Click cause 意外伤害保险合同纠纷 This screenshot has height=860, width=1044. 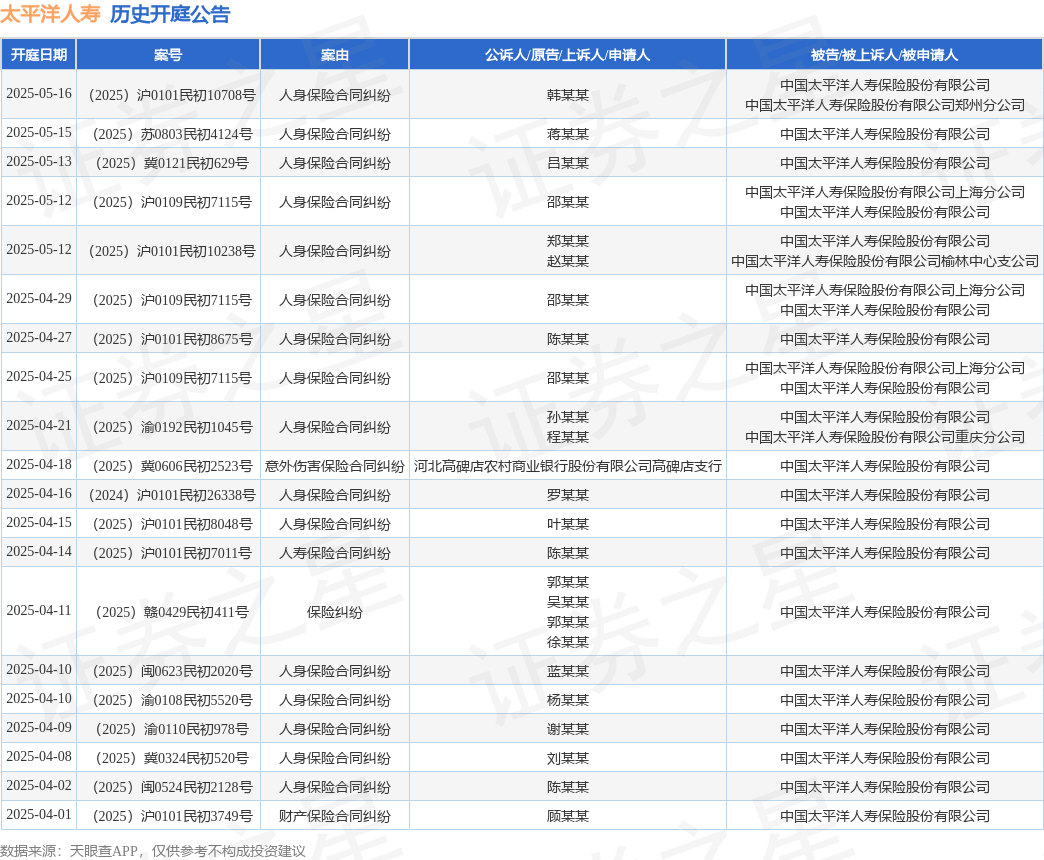(334, 466)
